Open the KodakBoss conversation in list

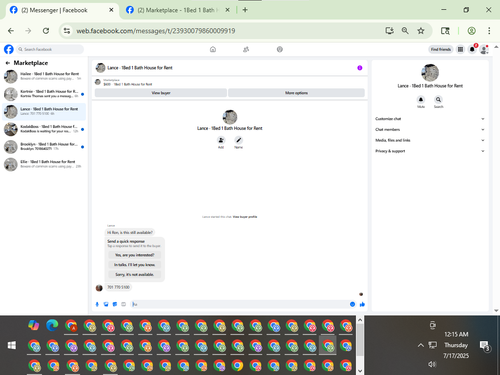[44, 129]
